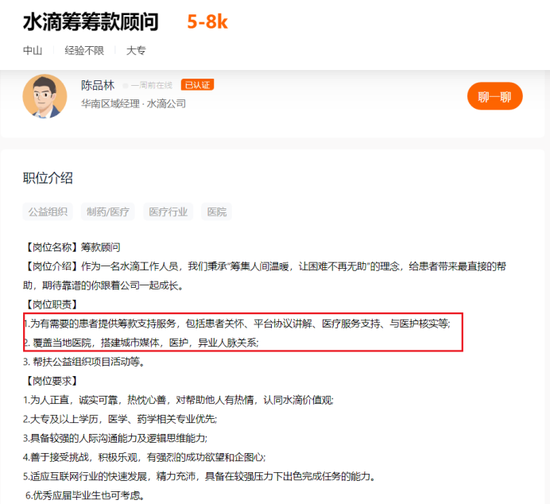Click the 大专 education label
Image resolution: width=550 pixels, height=504 pixels.
click(136, 51)
